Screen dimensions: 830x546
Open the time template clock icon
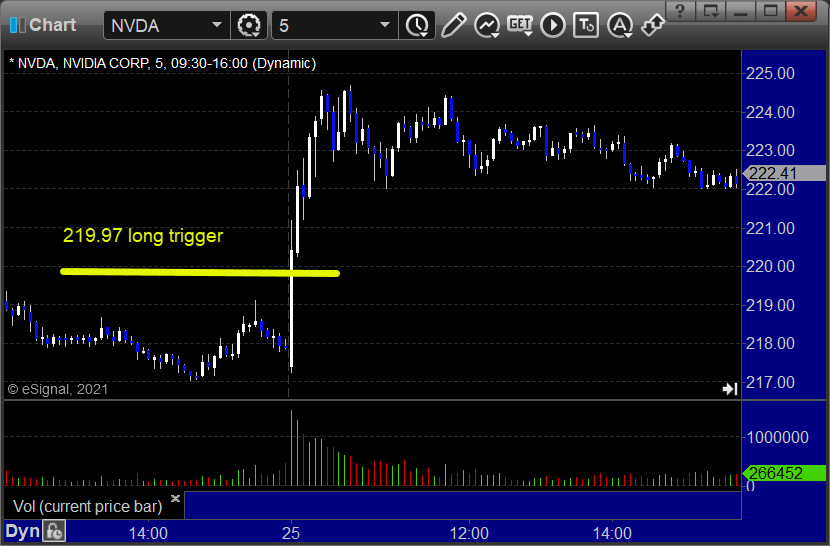pyautogui.click(x=418, y=25)
